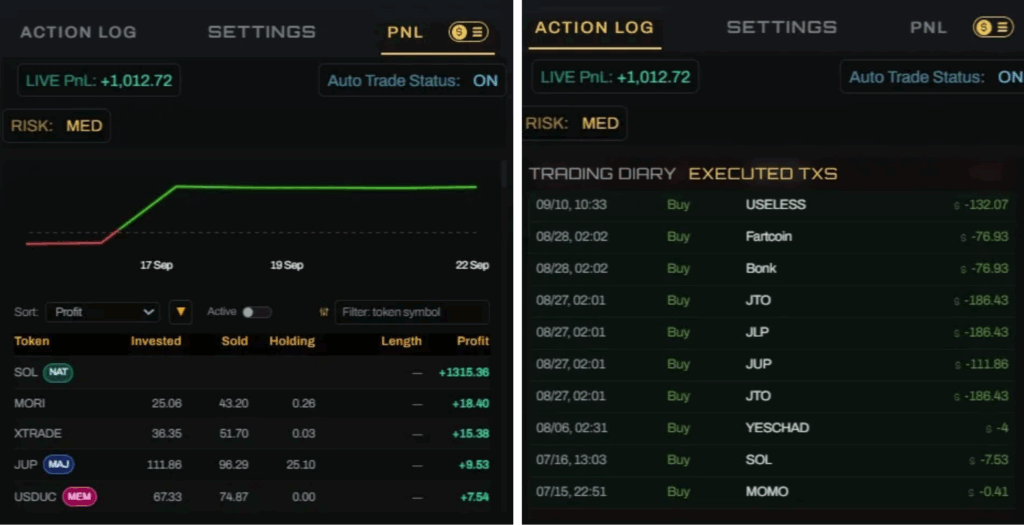
Task: Open the Sort dropdown showing Profit
Action: (x=102, y=312)
